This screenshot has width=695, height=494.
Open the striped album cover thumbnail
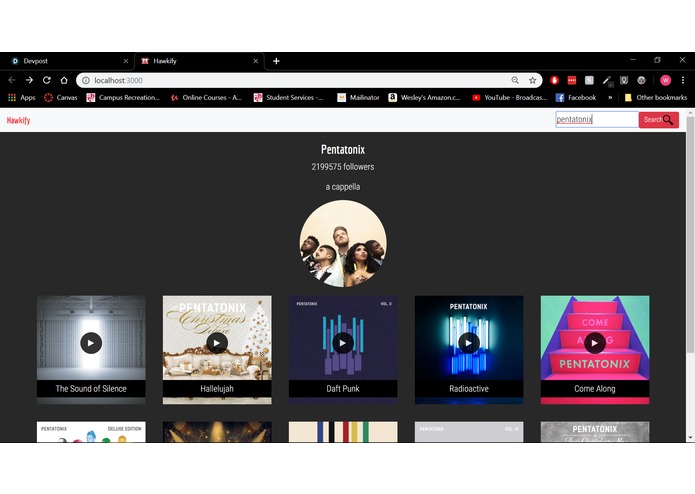click(343, 432)
